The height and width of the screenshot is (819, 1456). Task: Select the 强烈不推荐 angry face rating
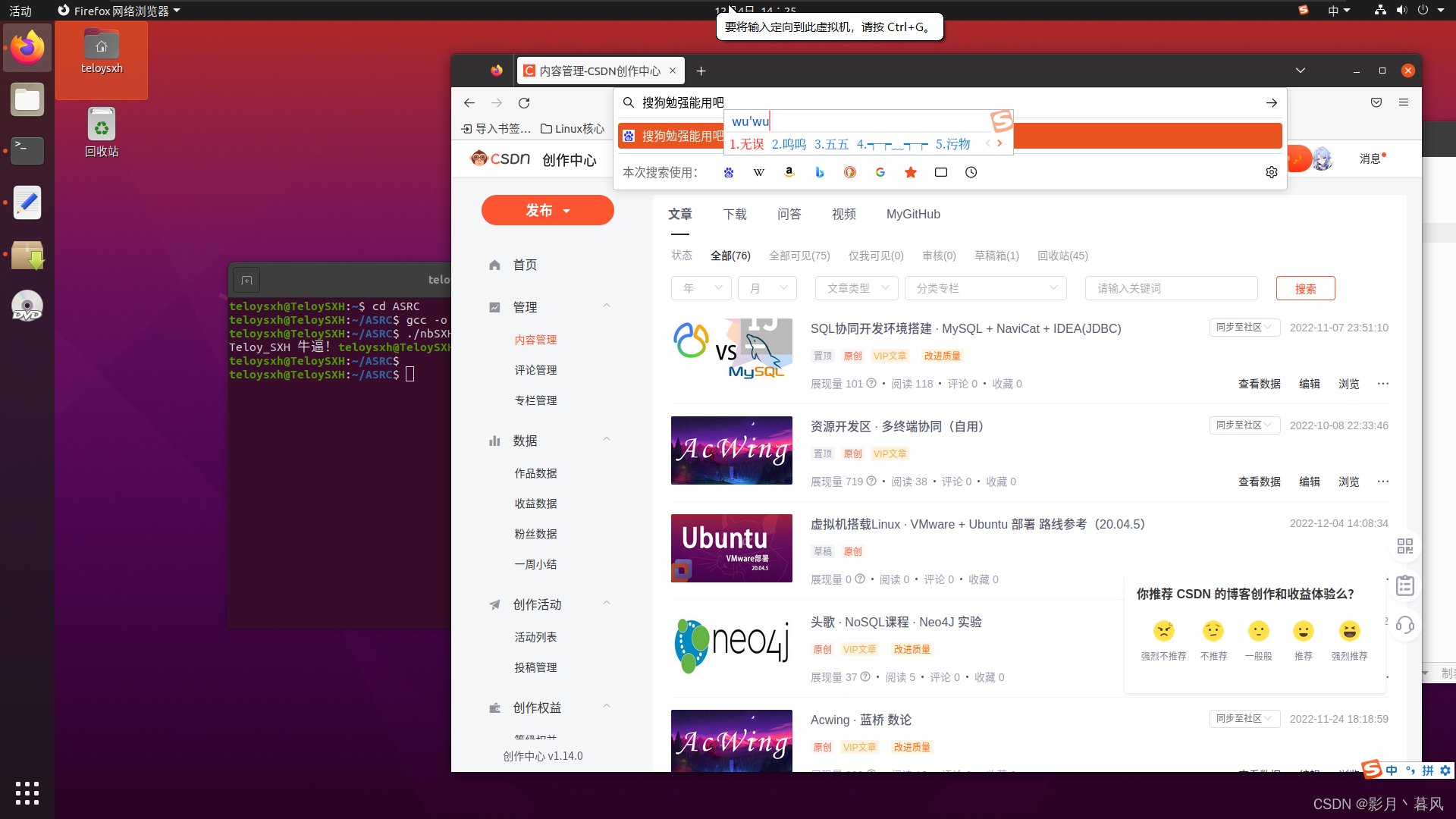[x=1163, y=631]
